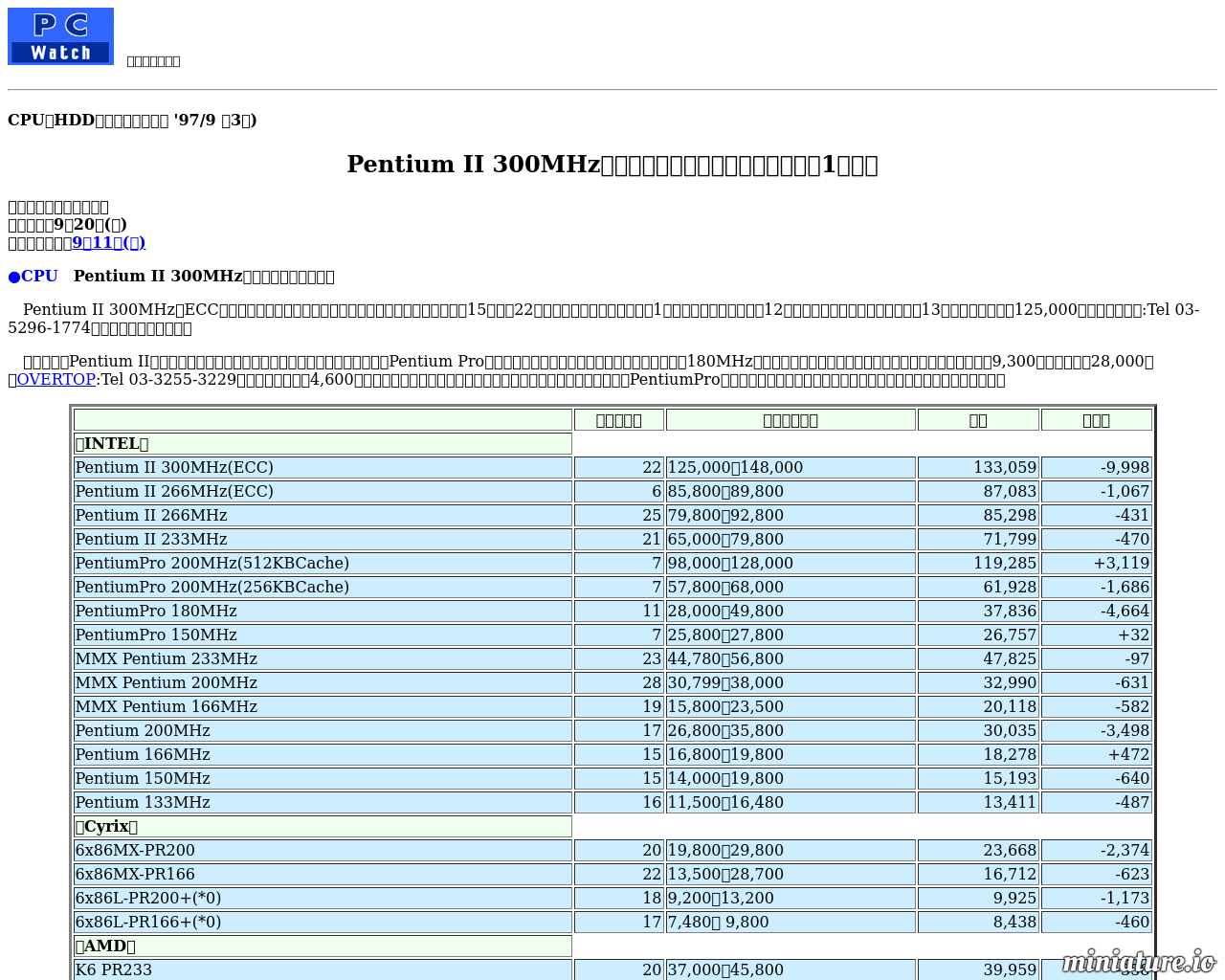
Task: Click the Pentium II 300MHz article headline
Action: pyautogui.click(x=612, y=165)
